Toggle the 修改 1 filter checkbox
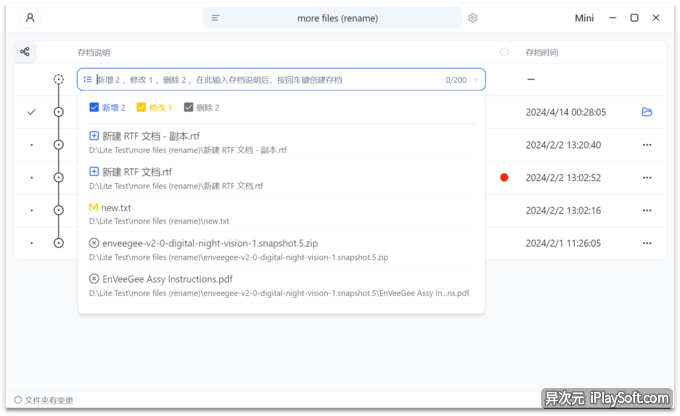Screen dimensions: 680x416 [141, 107]
